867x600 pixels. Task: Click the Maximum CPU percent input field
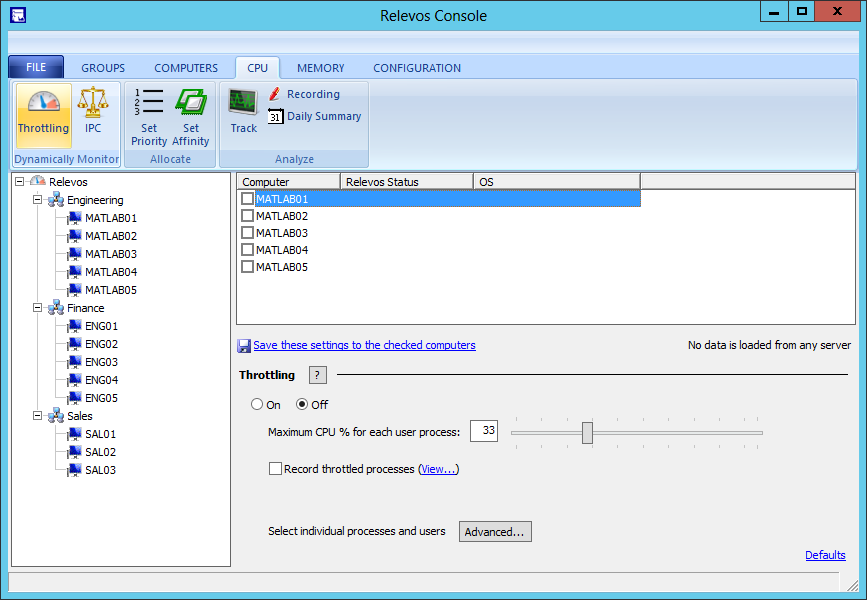pyautogui.click(x=484, y=431)
